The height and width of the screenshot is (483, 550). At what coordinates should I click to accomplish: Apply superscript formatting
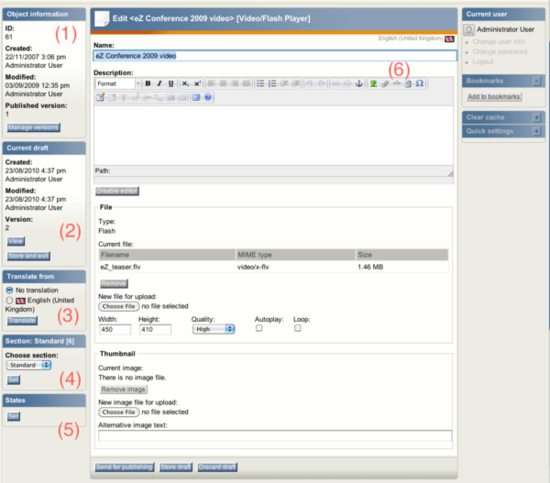tap(197, 83)
